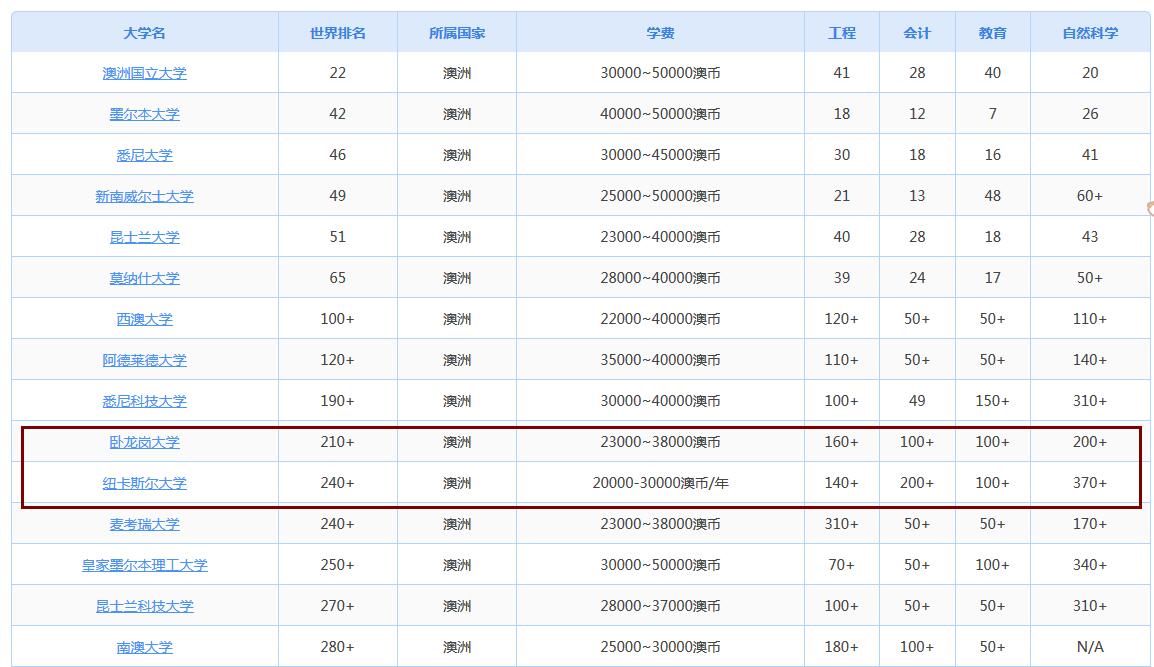
Task: Select world rank 280+ for 南澳大学
Action: [x=338, y=647]
